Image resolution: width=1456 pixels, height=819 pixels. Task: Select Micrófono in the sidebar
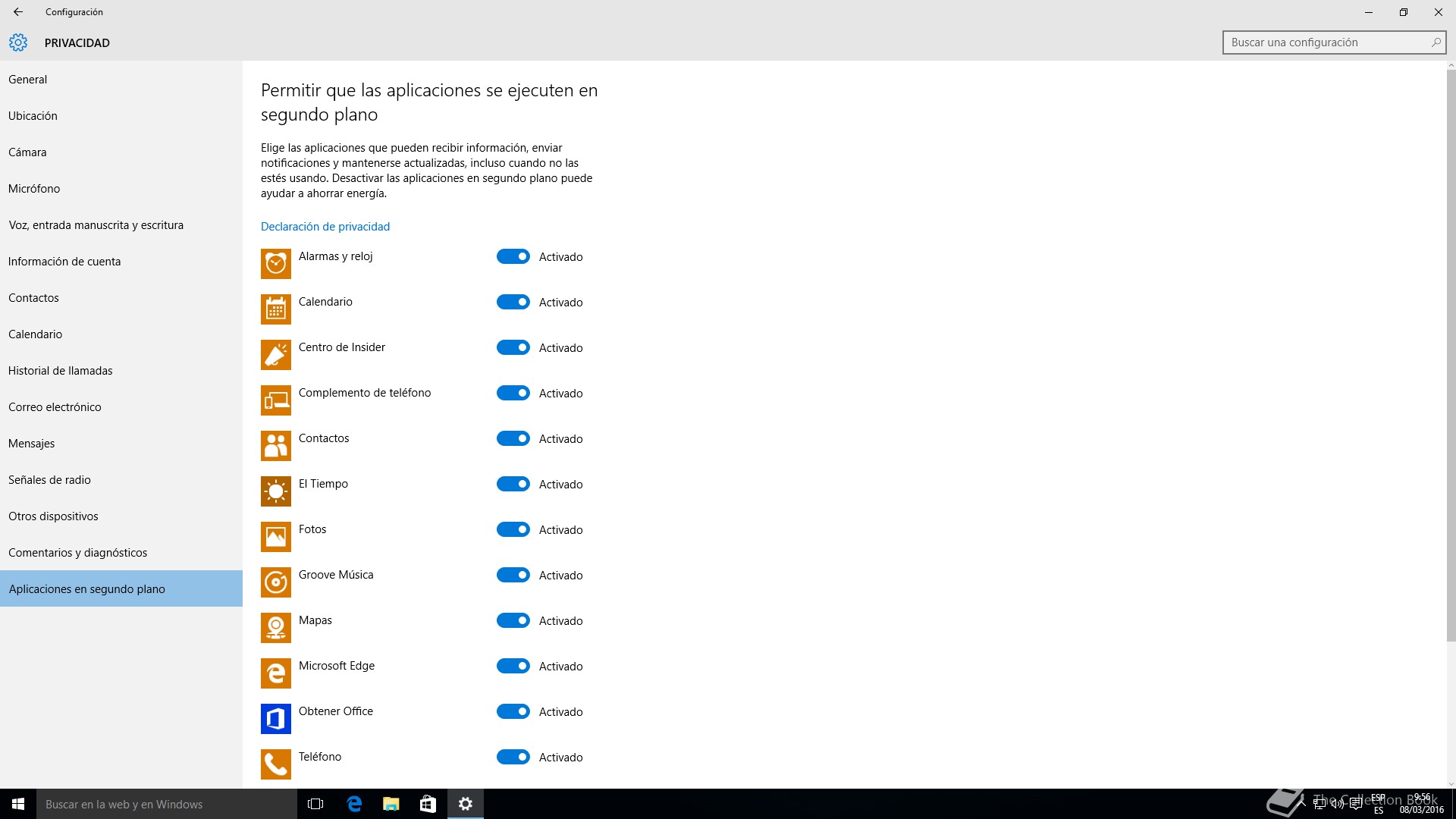click(121, 189)
